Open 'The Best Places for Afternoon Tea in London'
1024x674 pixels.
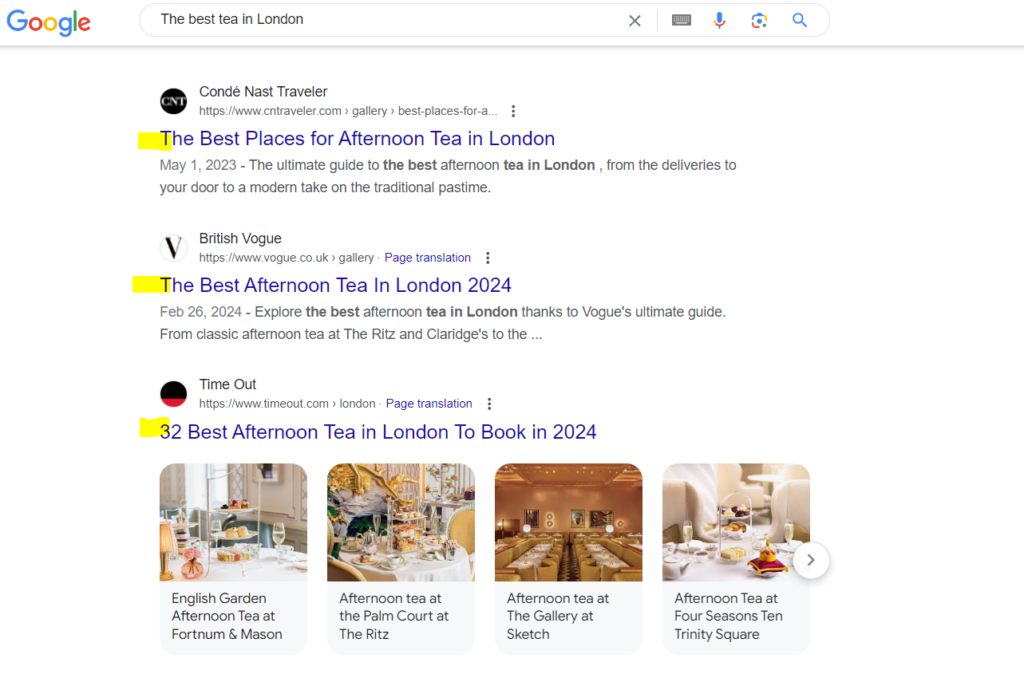pos(357,138)
